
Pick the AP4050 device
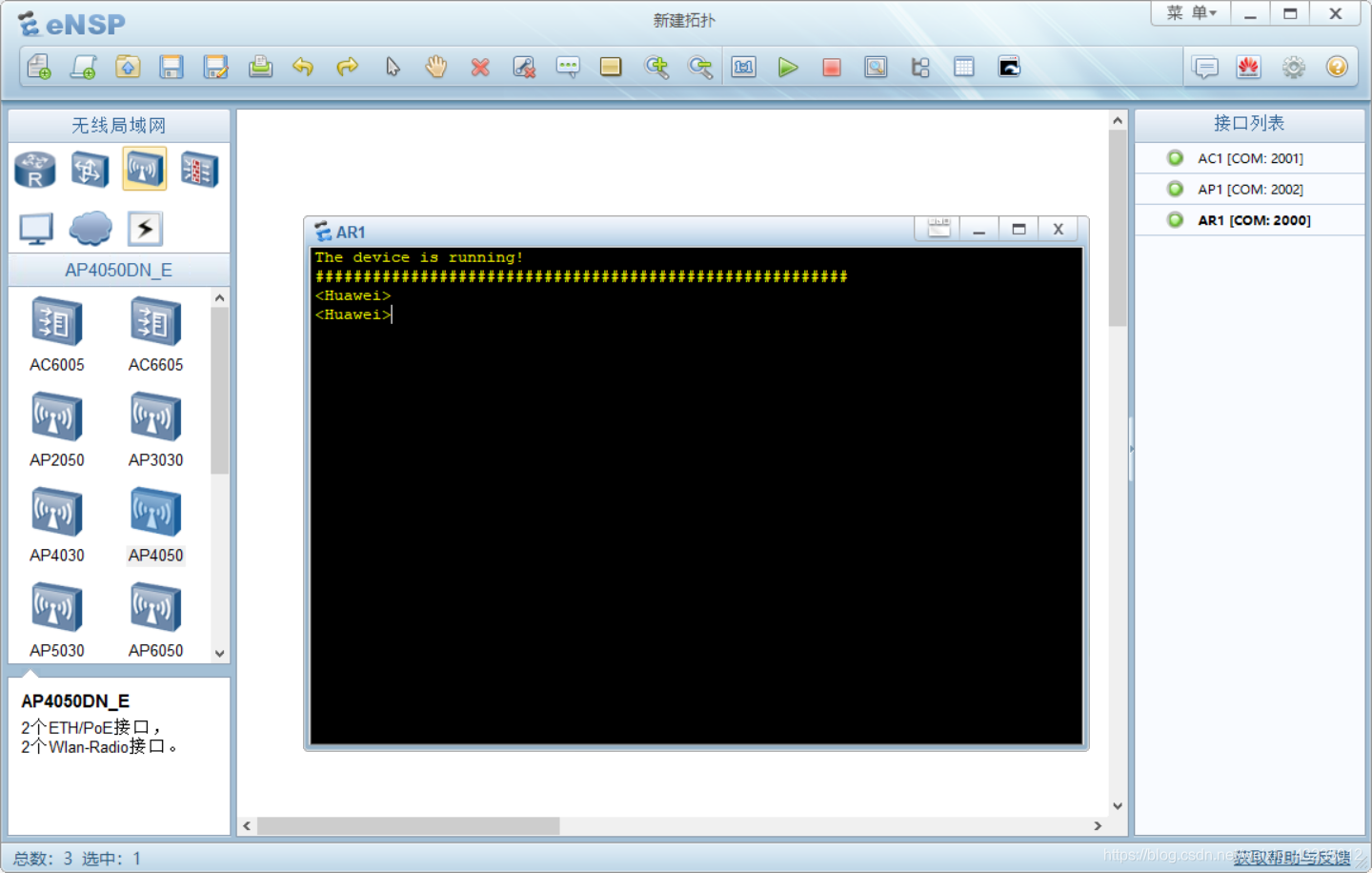(155, 525)
